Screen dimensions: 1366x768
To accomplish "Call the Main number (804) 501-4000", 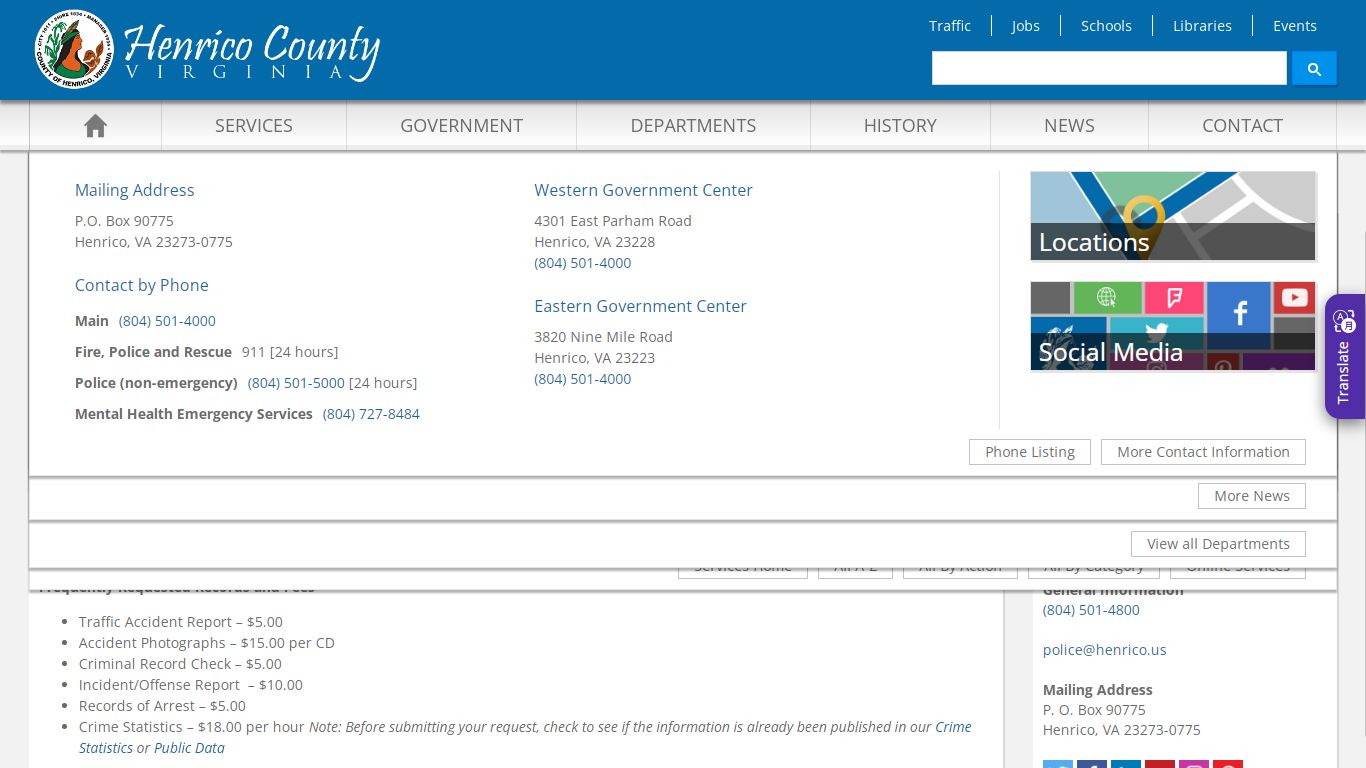I will 167,321.
